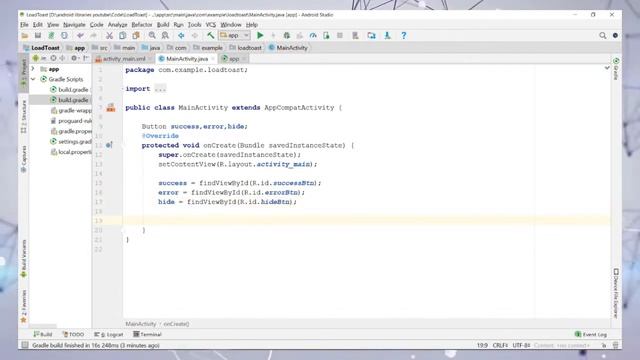Toggle the read-only lock icon in status bar
640x360 pixels.
click(604, 345)
